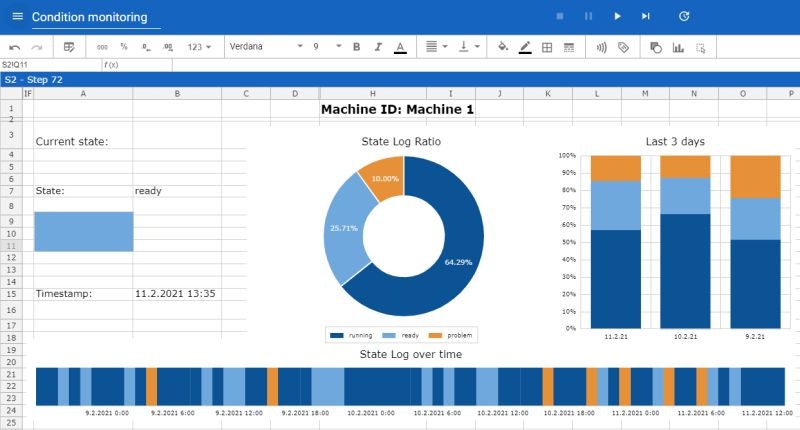This screenshot has height=430, width=800.
Task: Click the Last 3 days chart title
Action: pos(675,141)
